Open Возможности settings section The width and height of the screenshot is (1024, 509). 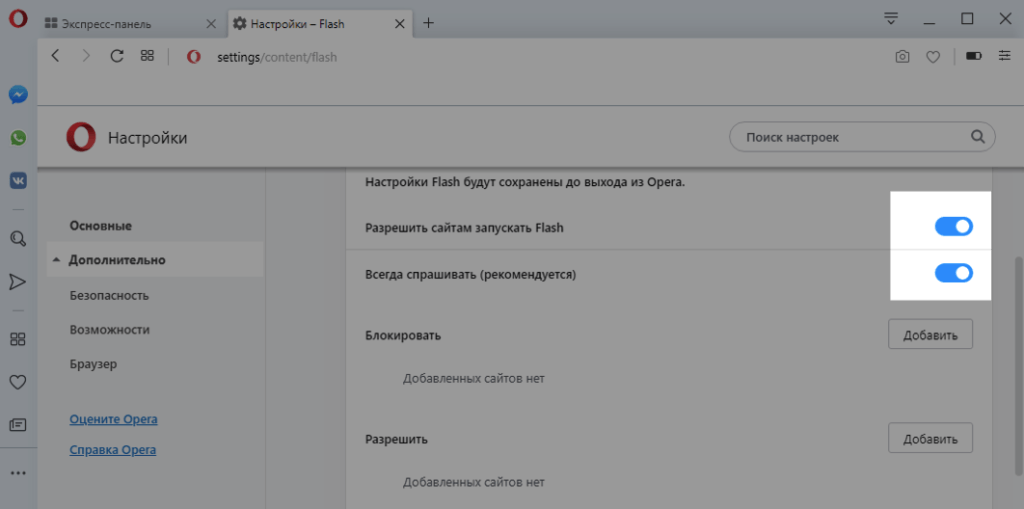pos(109,330)
